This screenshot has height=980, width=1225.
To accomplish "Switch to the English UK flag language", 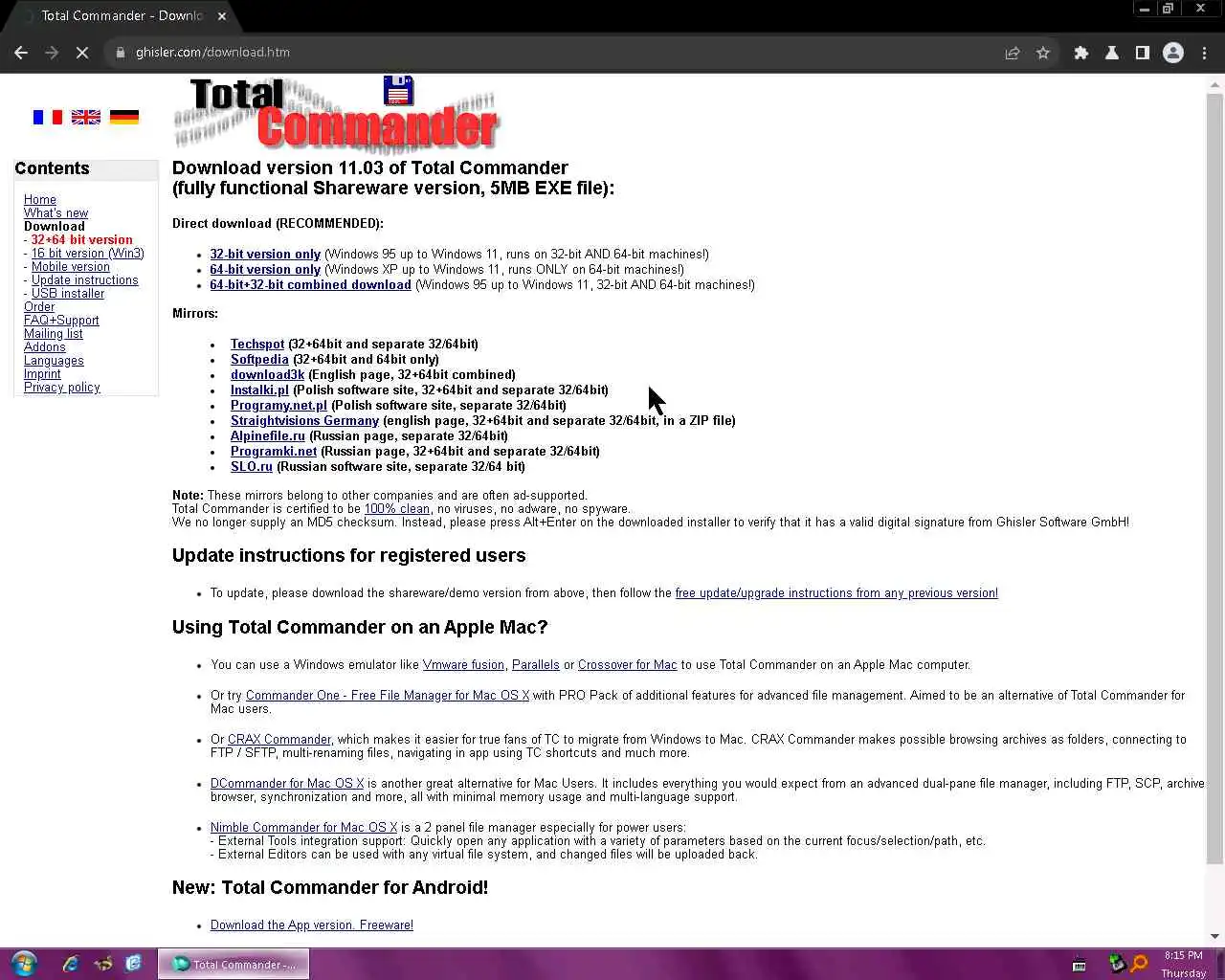I will [86, 117].
